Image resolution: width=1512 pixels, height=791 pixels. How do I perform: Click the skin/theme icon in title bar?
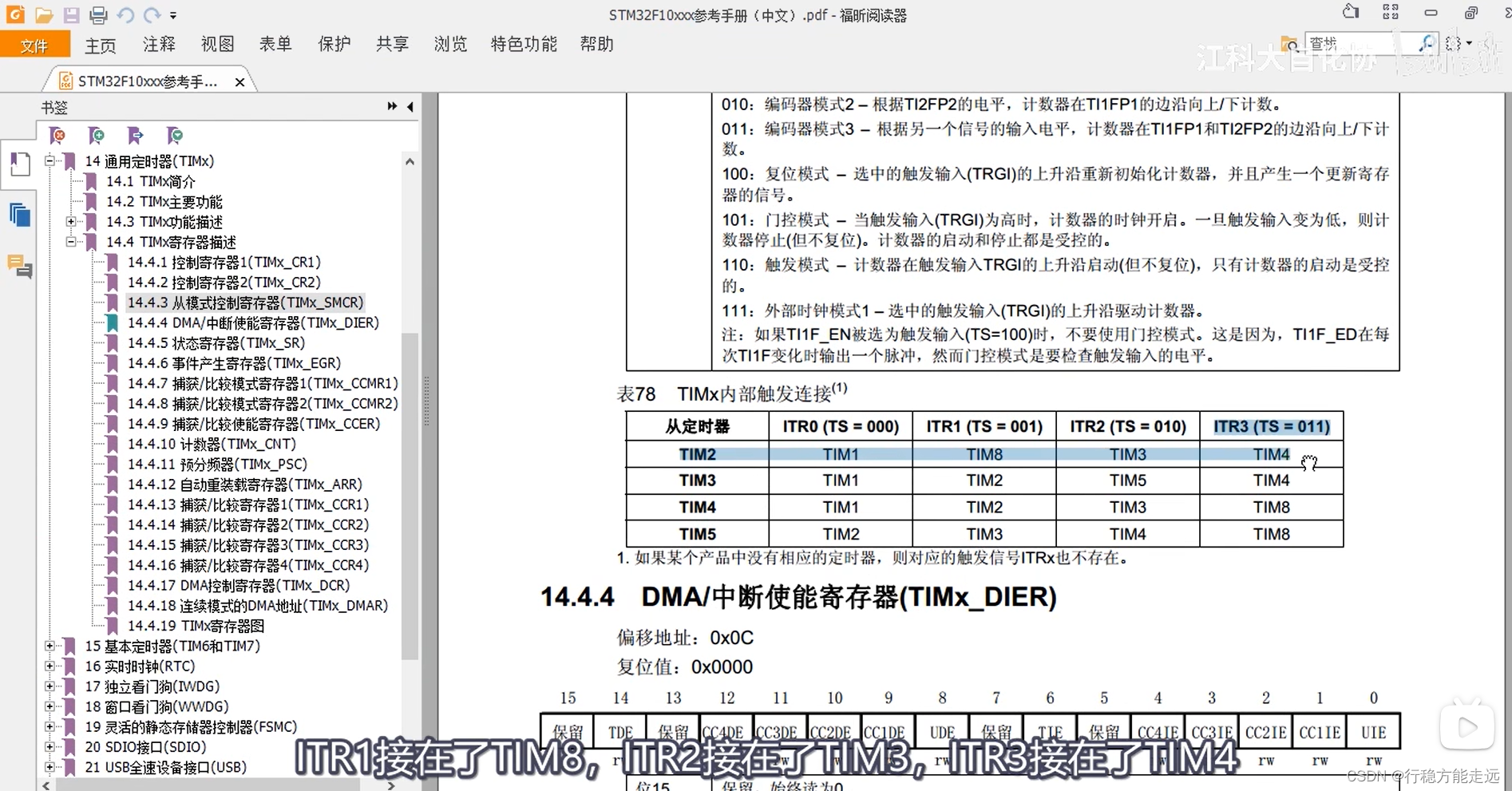click(x=1351, y=12)
